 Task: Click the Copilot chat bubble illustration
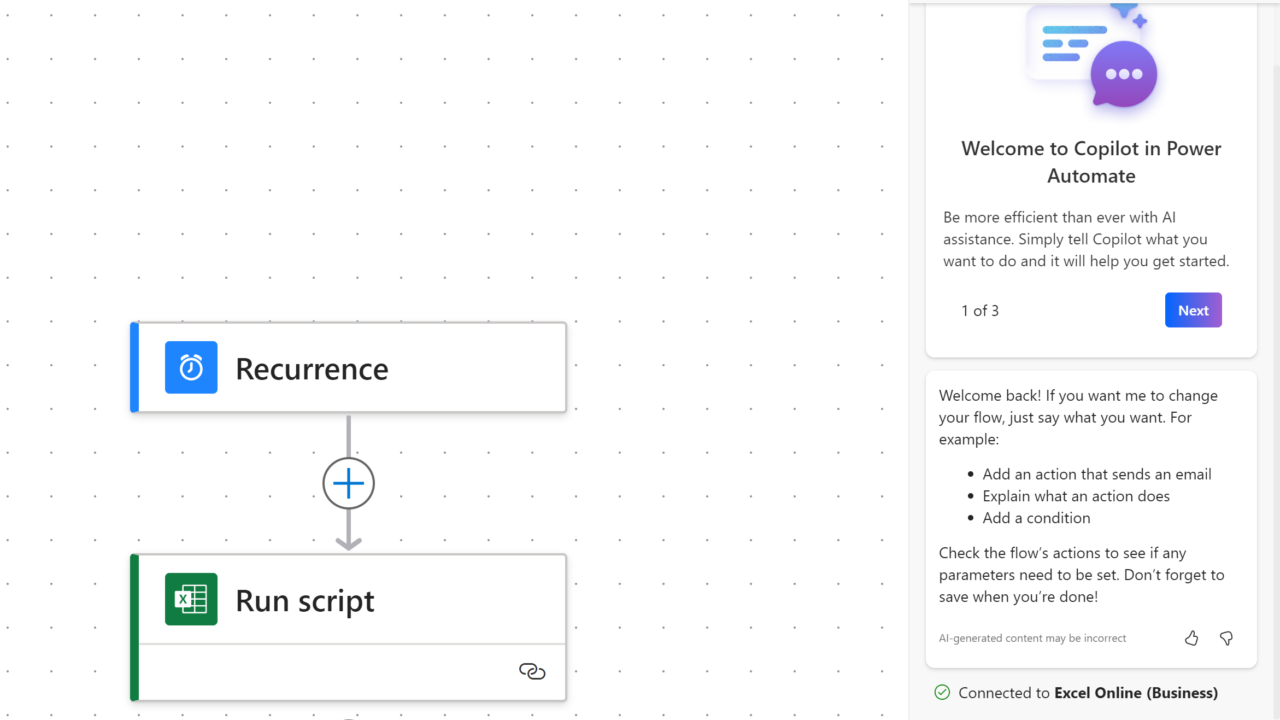(1123, 74)
